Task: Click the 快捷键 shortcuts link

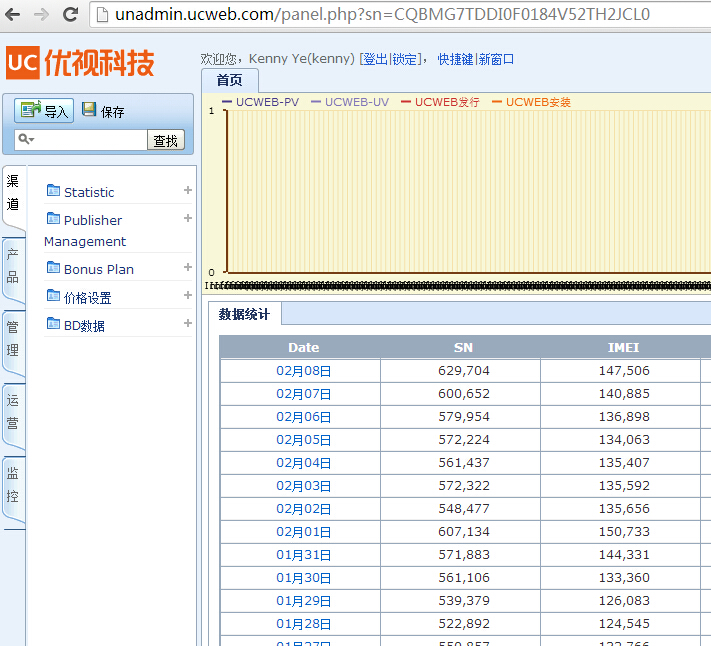Action: [455, 59]
